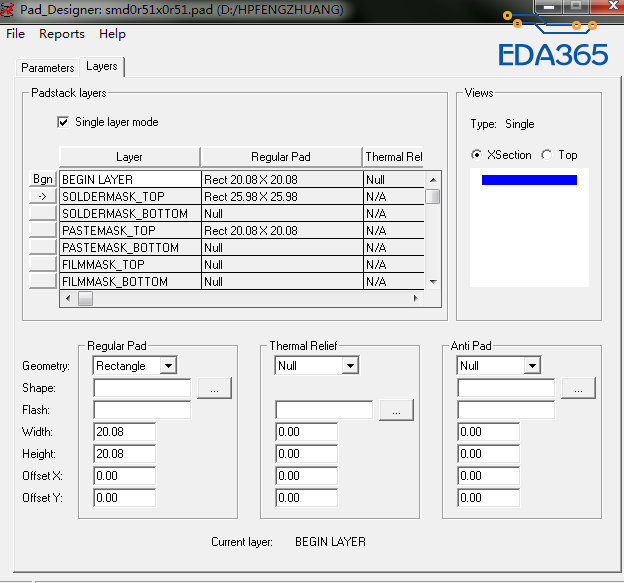Click the layer table scroll up arrow

(x=433, y=180)
